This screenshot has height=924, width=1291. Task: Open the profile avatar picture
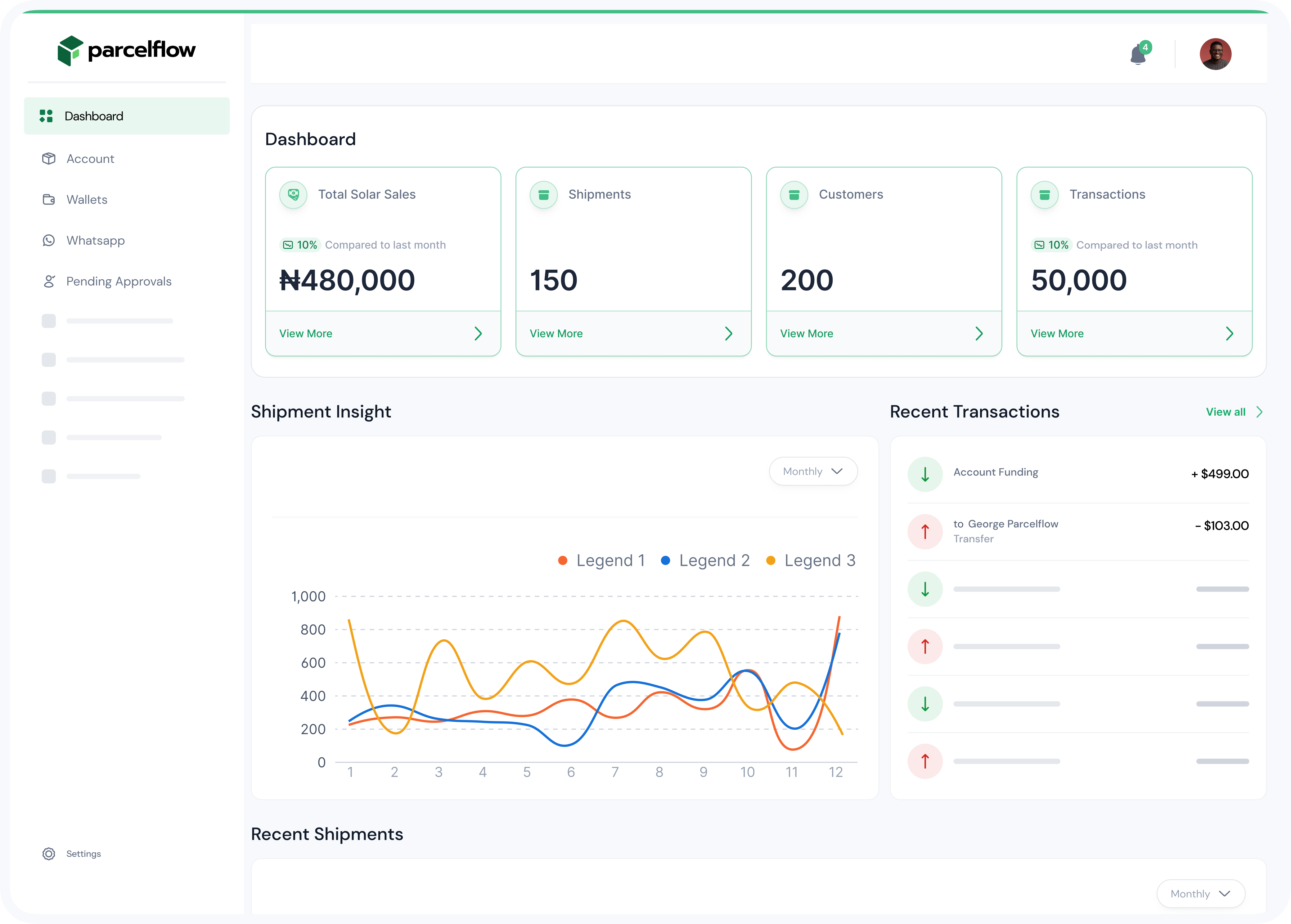pyautogui.click(x=1215, y=53)
